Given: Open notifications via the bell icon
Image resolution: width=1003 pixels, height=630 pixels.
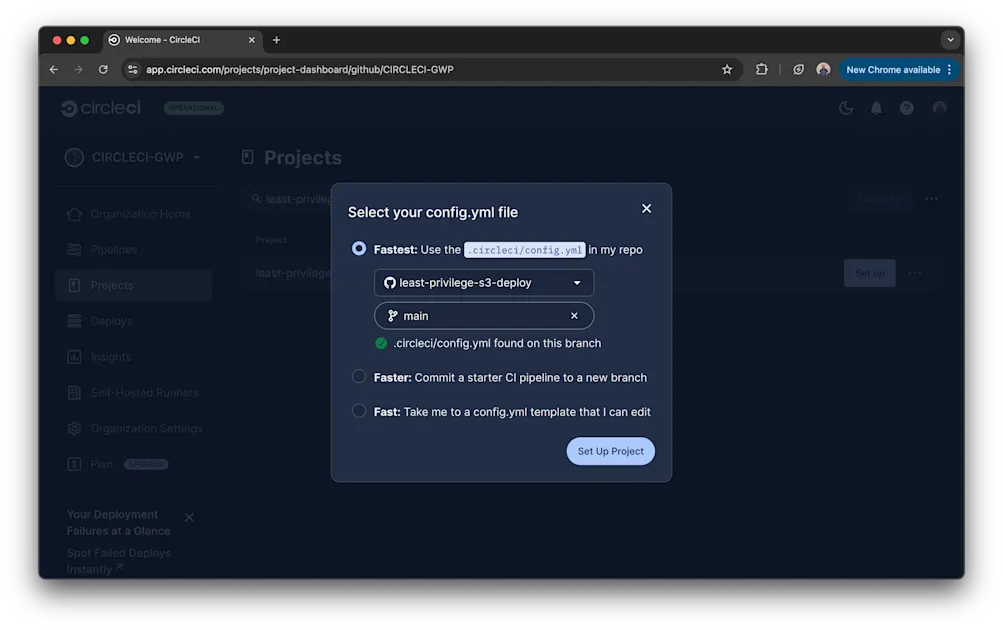Looking at the screenshot, I should [x=875, y=107].
